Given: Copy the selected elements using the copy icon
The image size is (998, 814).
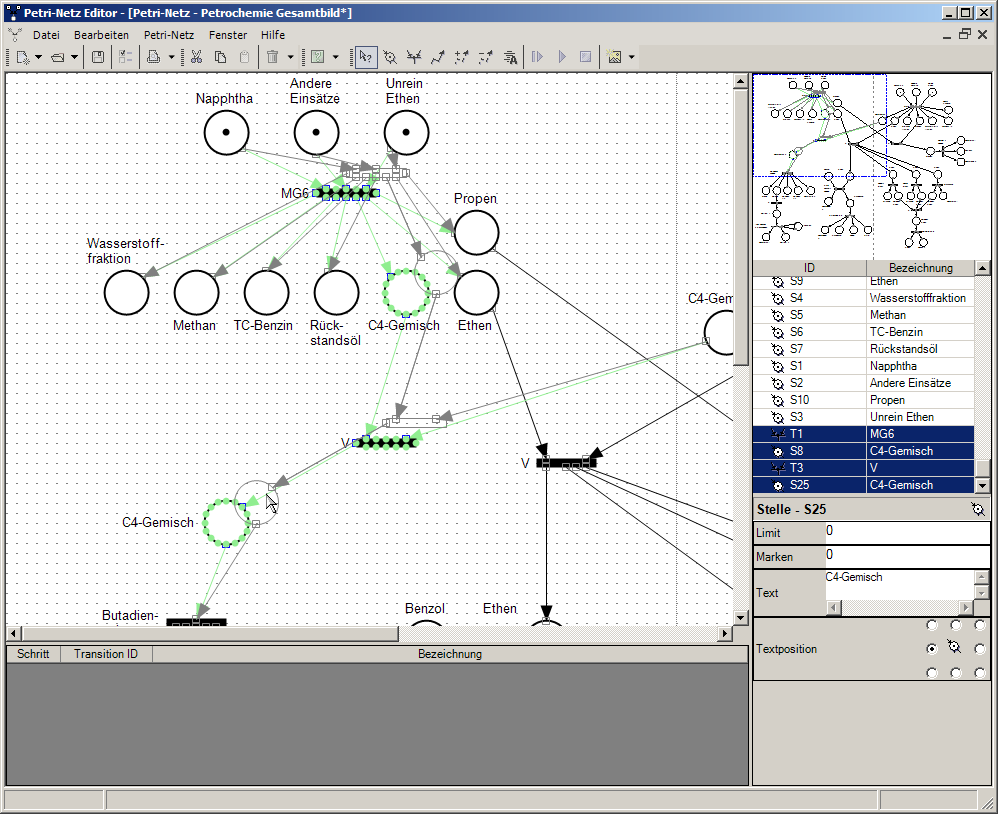Looking at the screenshot, I should tap(220, 57).
